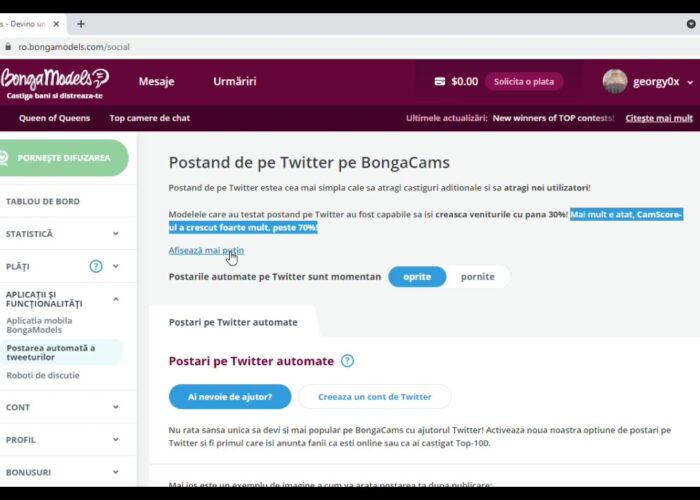
Task: Select Postarea automată a tweeturilor
Action: click(x=61, y=352)
